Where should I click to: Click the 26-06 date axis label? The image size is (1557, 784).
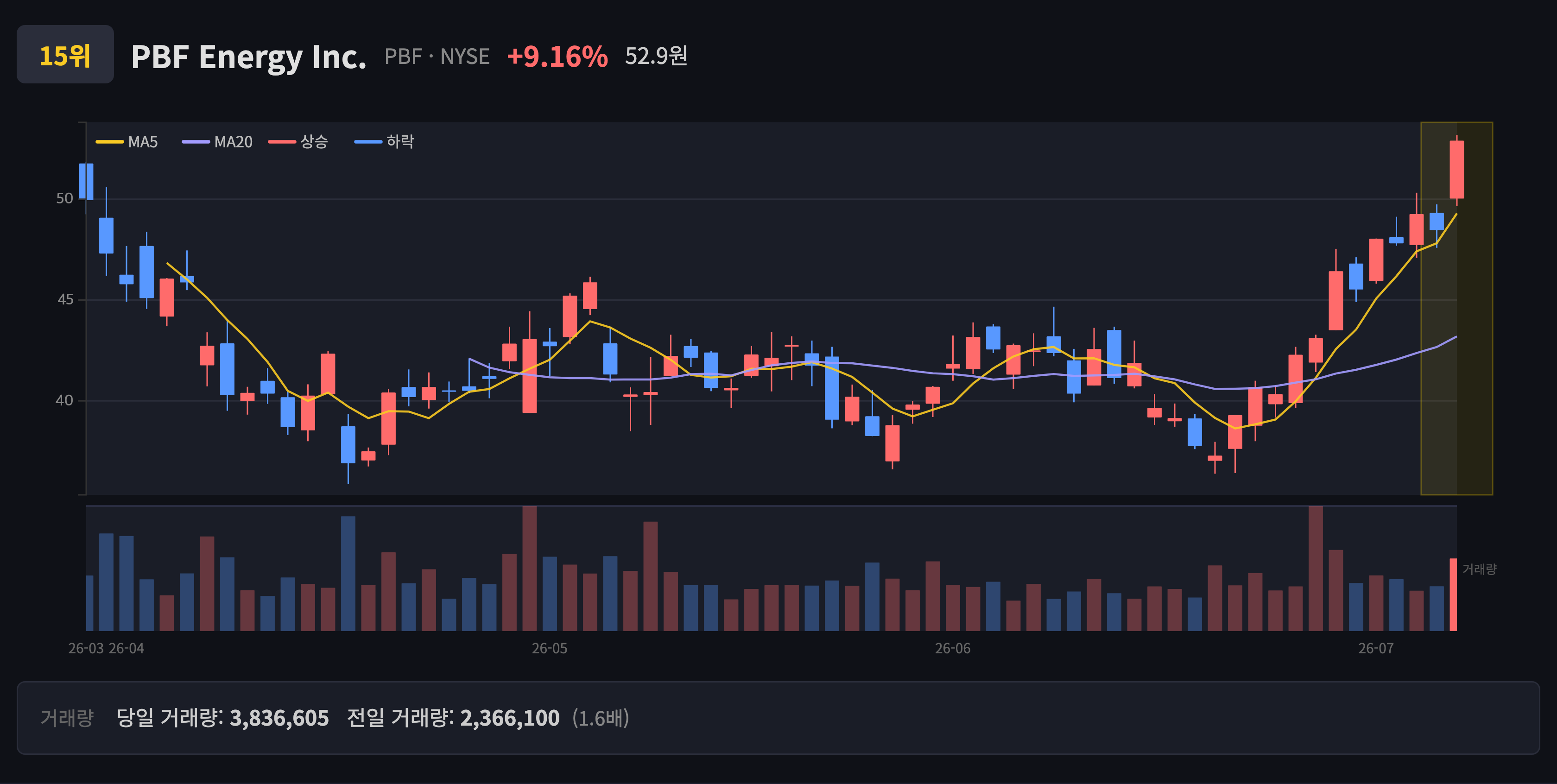953,649
